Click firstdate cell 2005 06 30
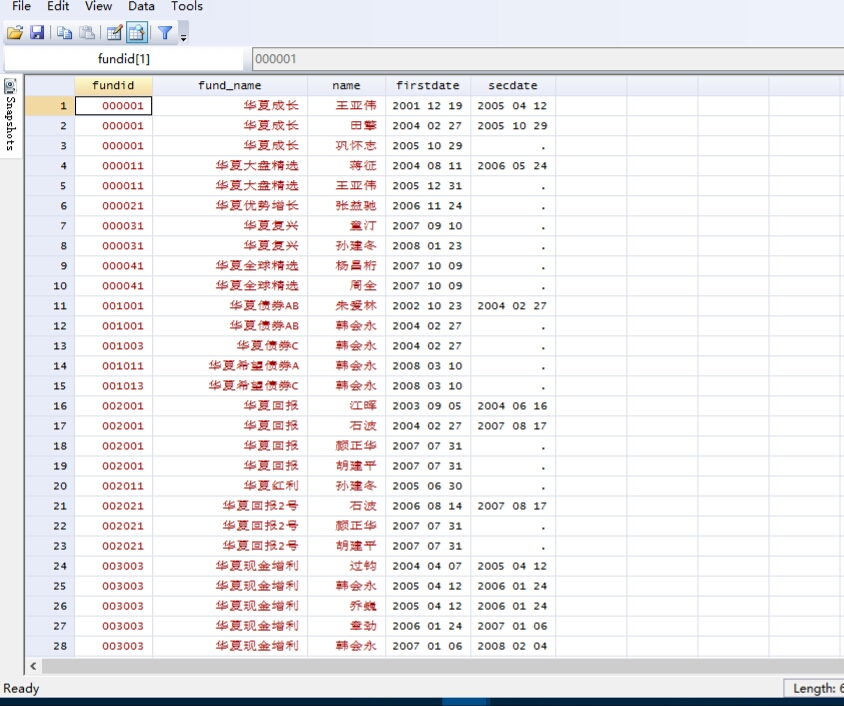Viewport: 844px width, 706px height. (428, 486)
